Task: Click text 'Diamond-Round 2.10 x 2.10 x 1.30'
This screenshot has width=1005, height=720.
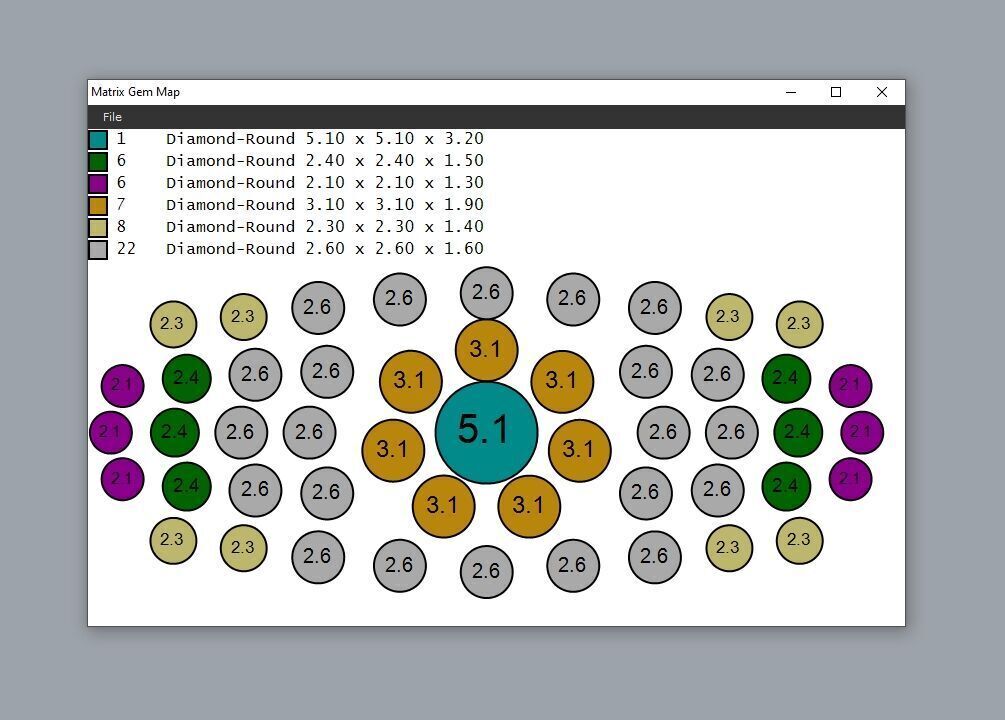Action: pos(325,183)
